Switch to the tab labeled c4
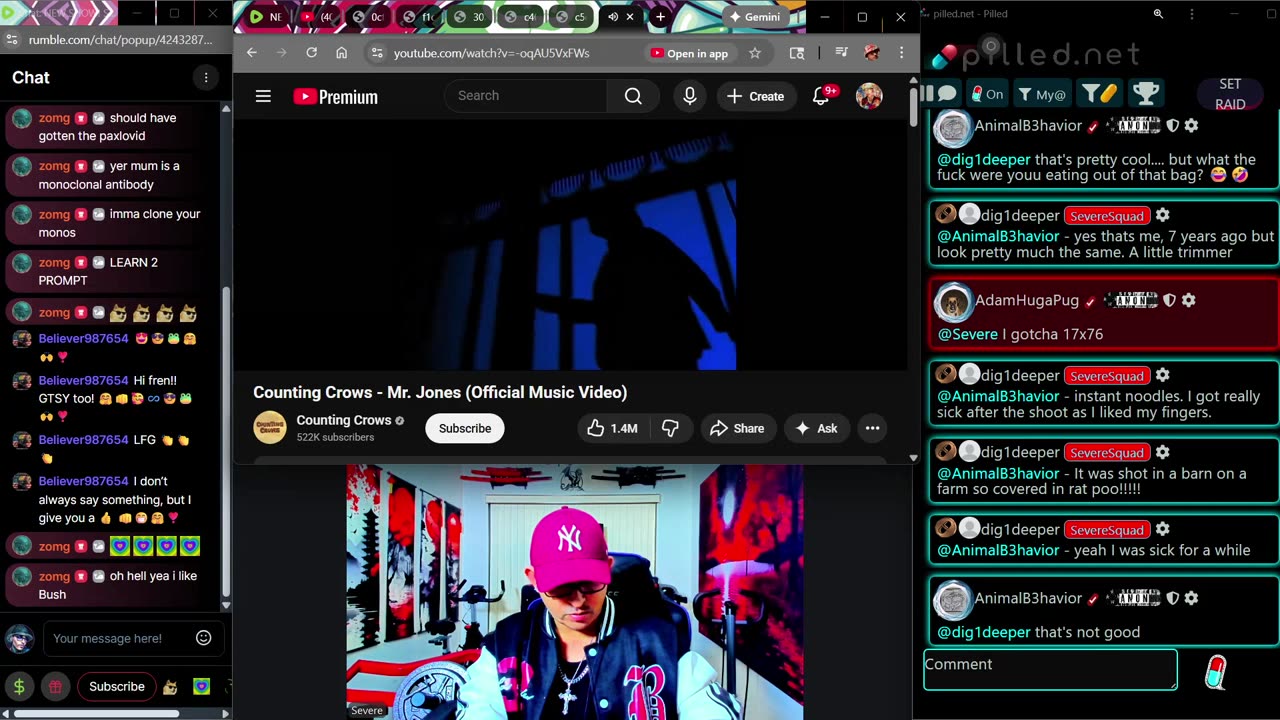This screenshot has height=720, width=1280. click(521, 17)
